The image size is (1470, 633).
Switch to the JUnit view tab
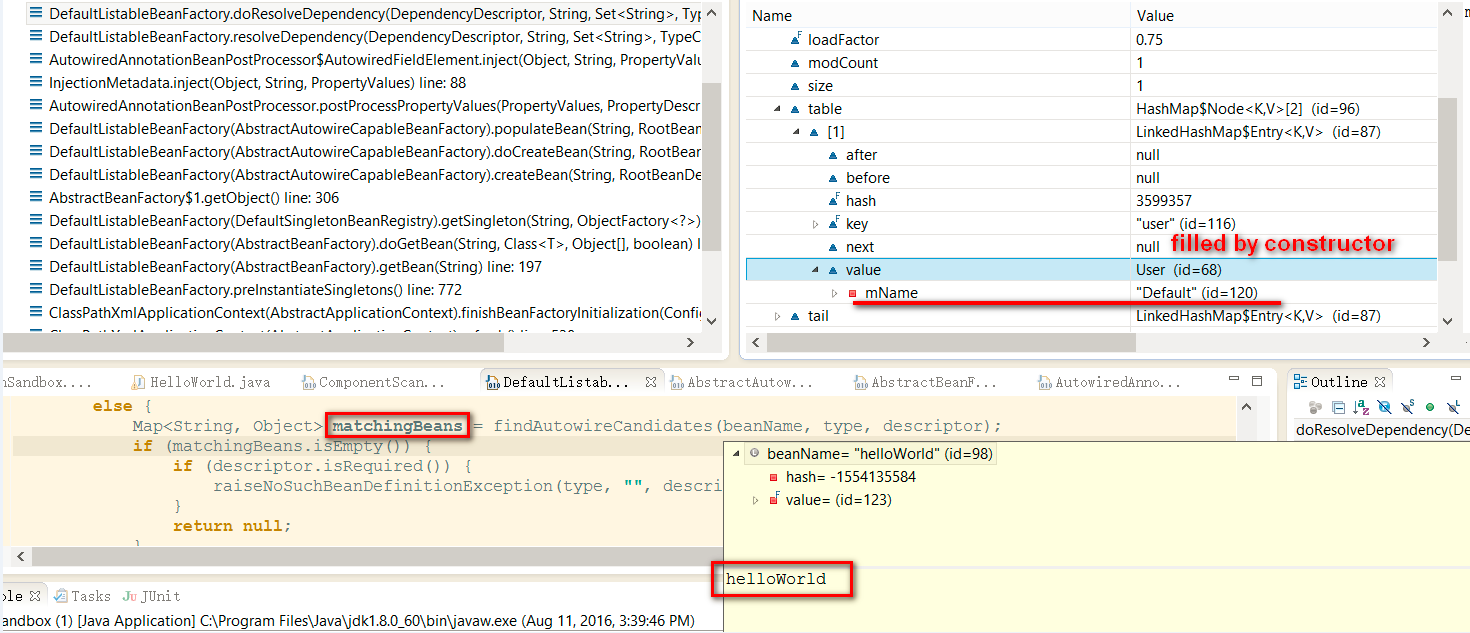(152, 596)
